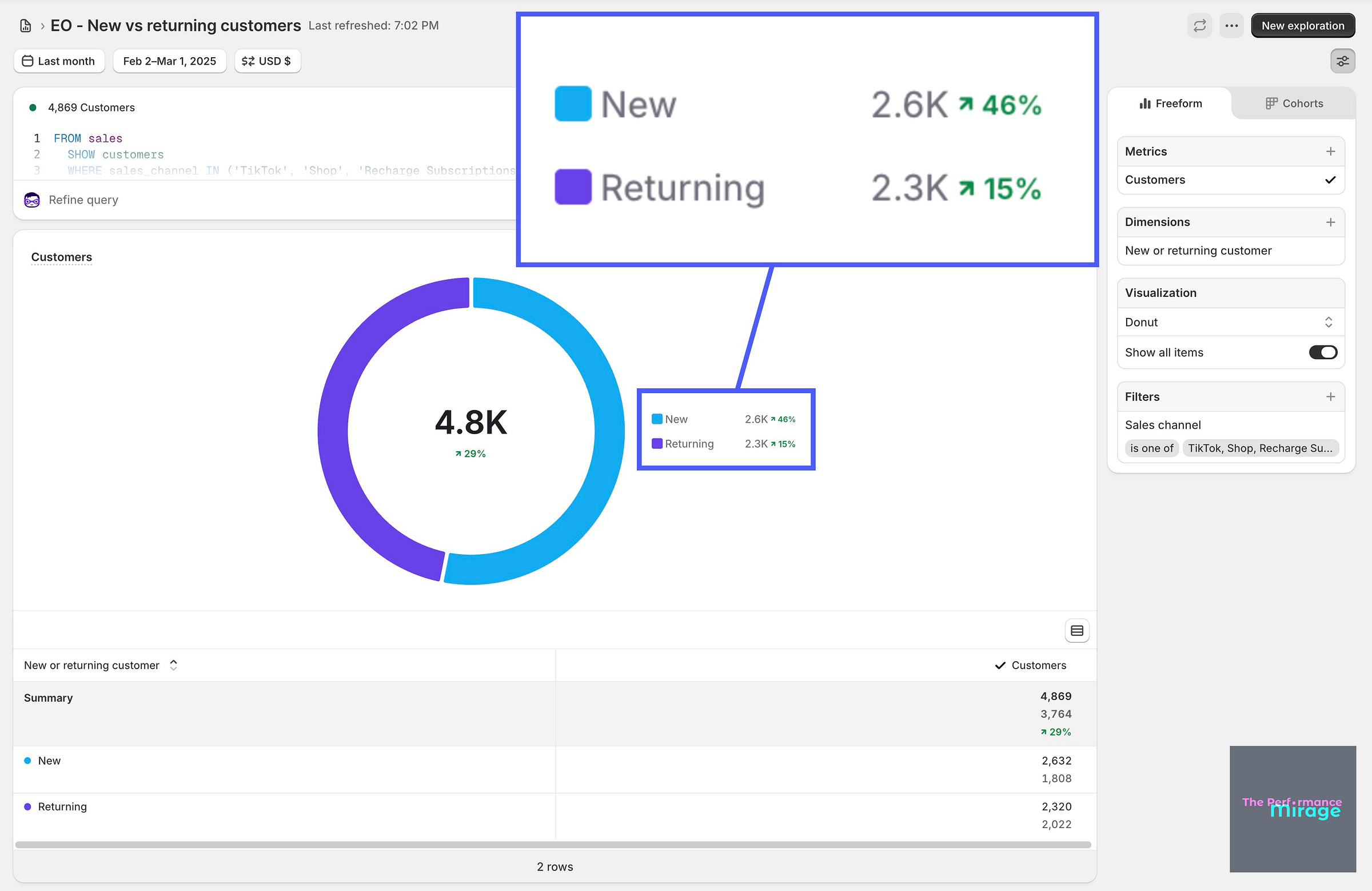Click the New exploration button
Screen dimensions: 1372x891
coord(1302,26)
